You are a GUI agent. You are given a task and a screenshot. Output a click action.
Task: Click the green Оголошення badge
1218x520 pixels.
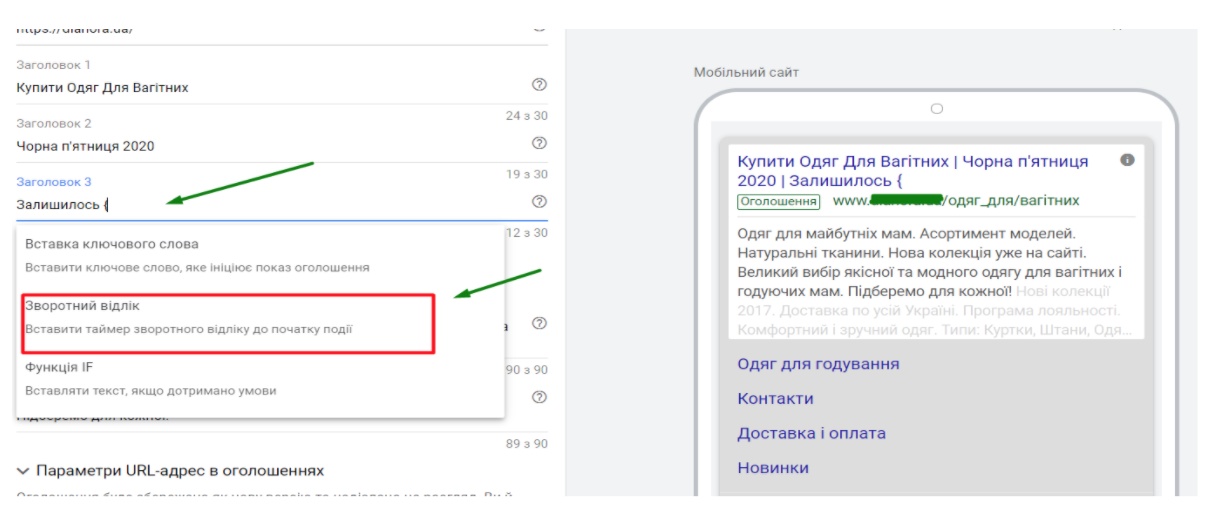pos(778,201)
